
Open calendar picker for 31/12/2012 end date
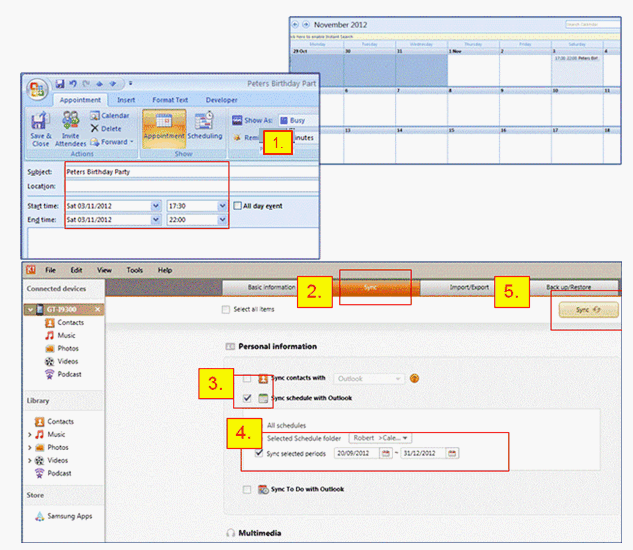pos(452,453)
